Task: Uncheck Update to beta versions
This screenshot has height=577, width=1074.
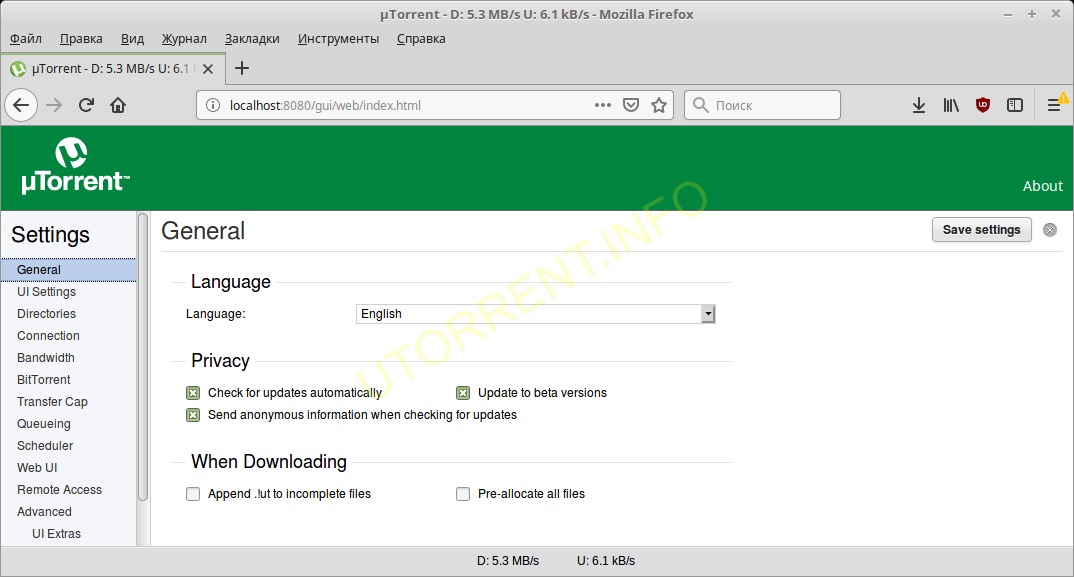Action: [x=463, y=393]
